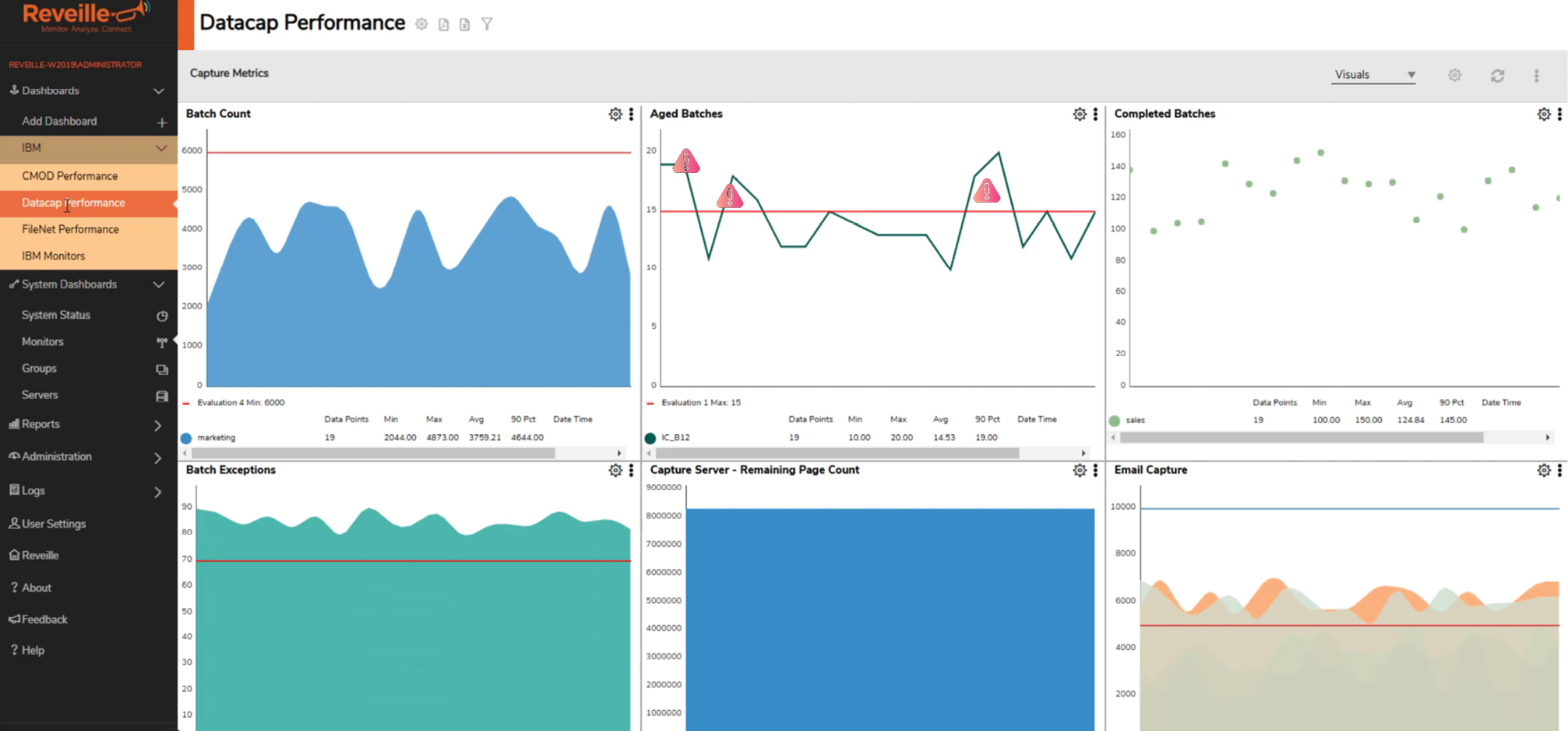Click the Groups sidebar item

pos(39,368)
